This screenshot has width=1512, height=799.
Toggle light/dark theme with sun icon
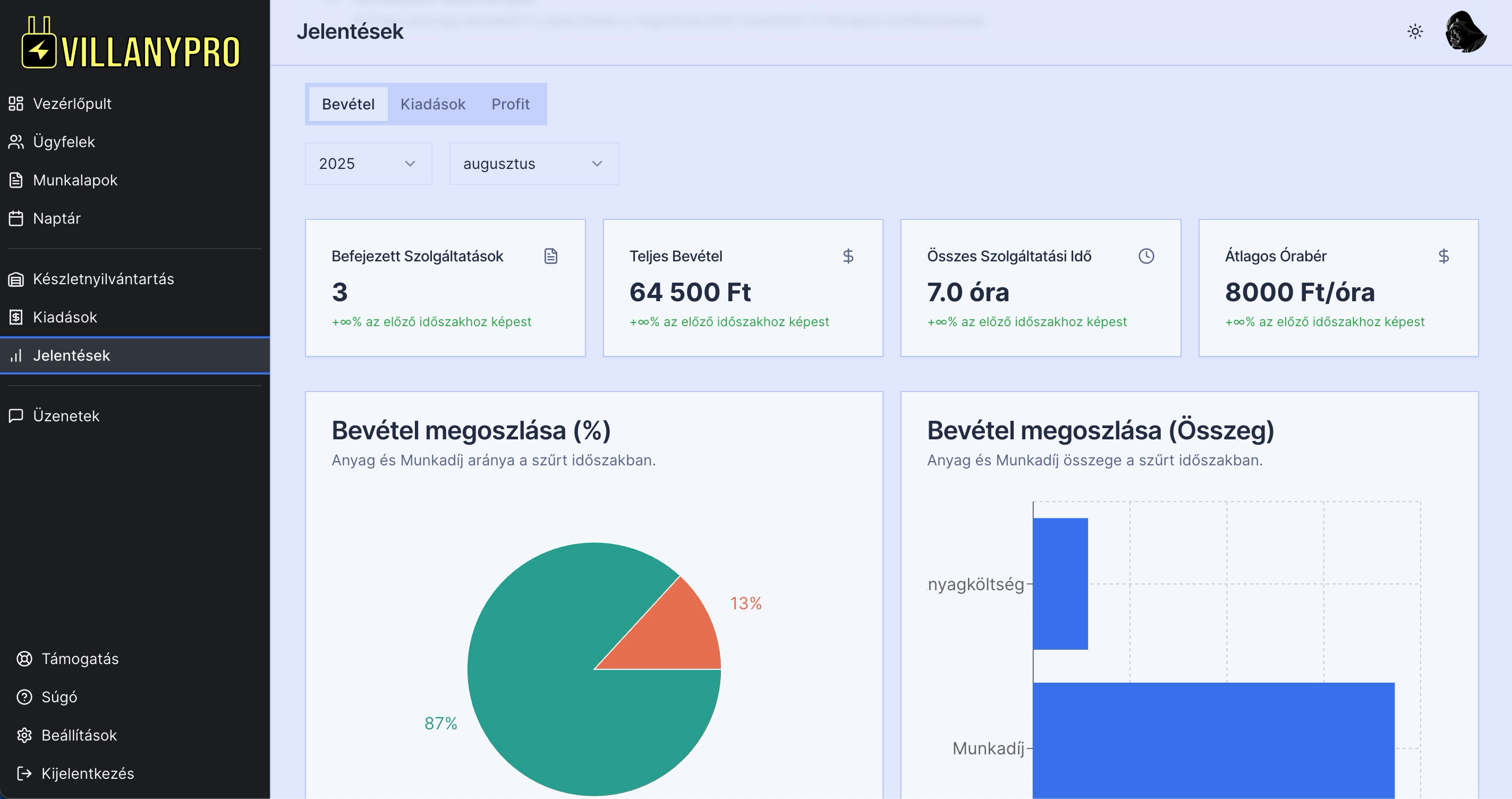1415,31
